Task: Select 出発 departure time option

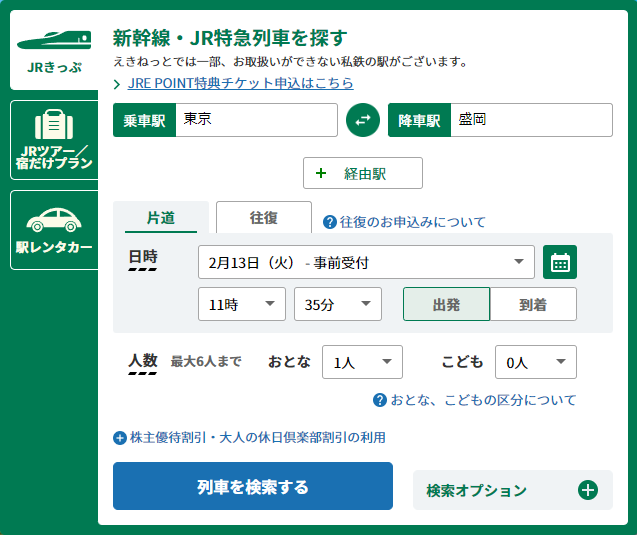Action: coord(446,304)
